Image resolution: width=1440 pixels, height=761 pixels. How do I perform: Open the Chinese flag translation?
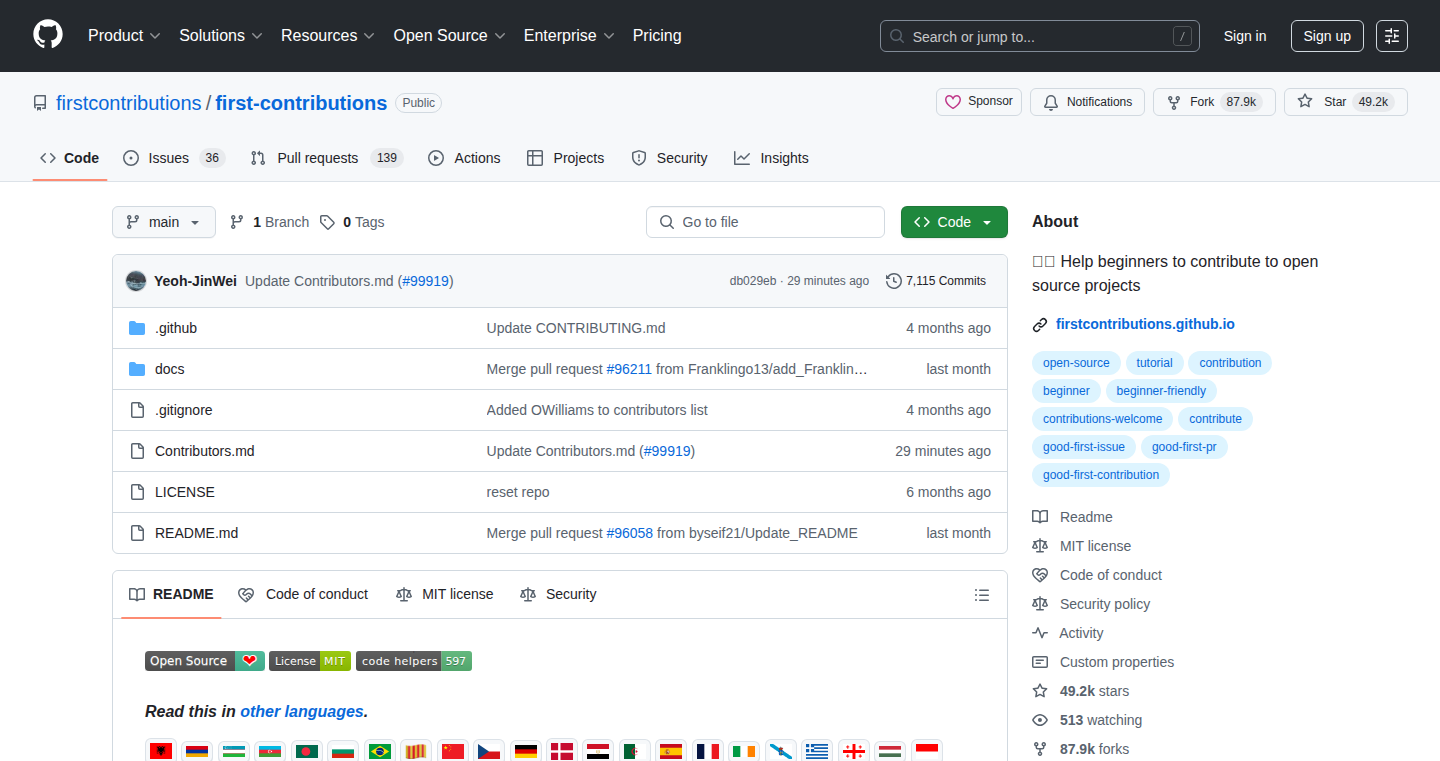pos(453,751)
